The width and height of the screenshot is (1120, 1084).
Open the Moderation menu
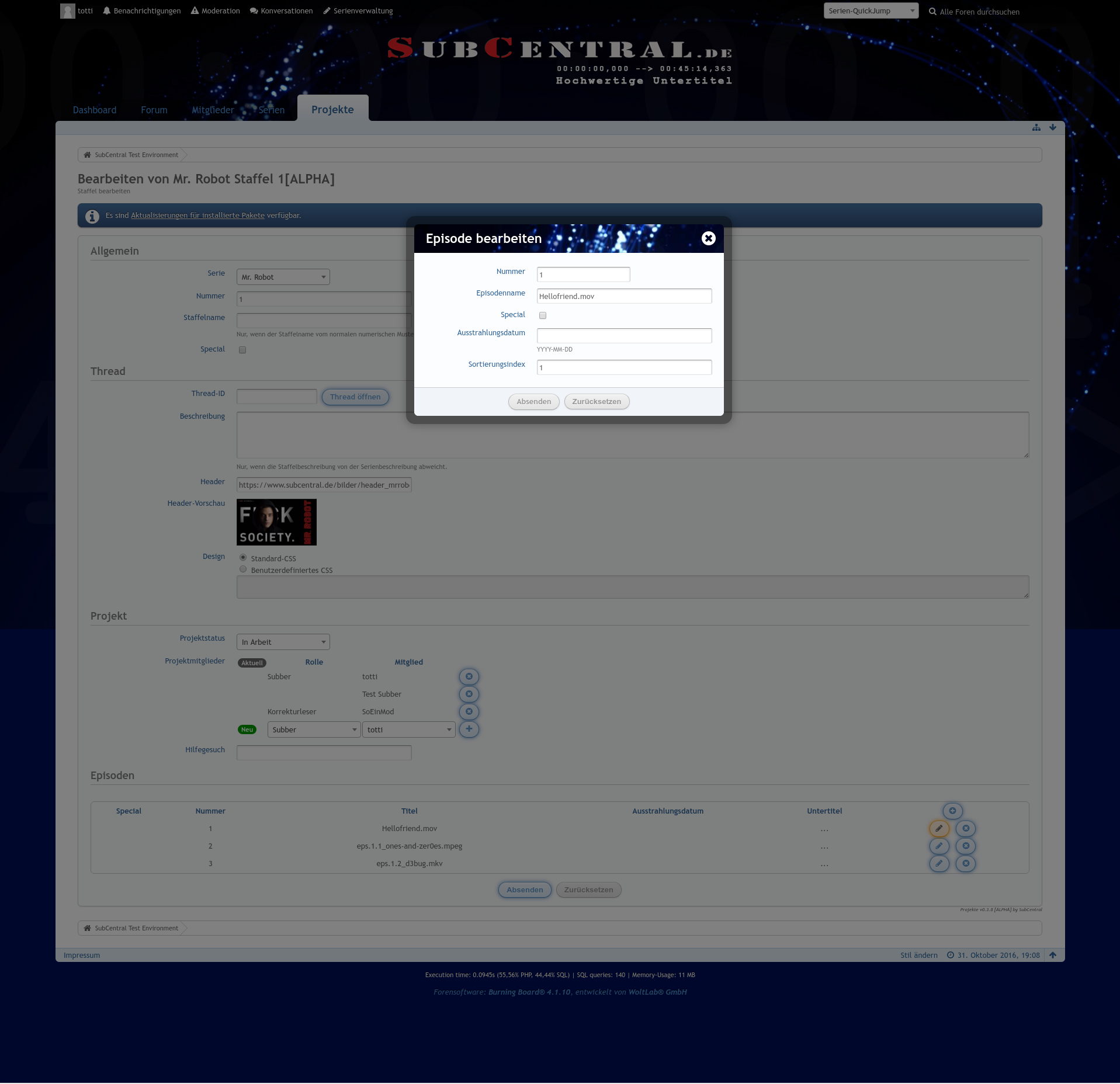(x=215, y=11)
